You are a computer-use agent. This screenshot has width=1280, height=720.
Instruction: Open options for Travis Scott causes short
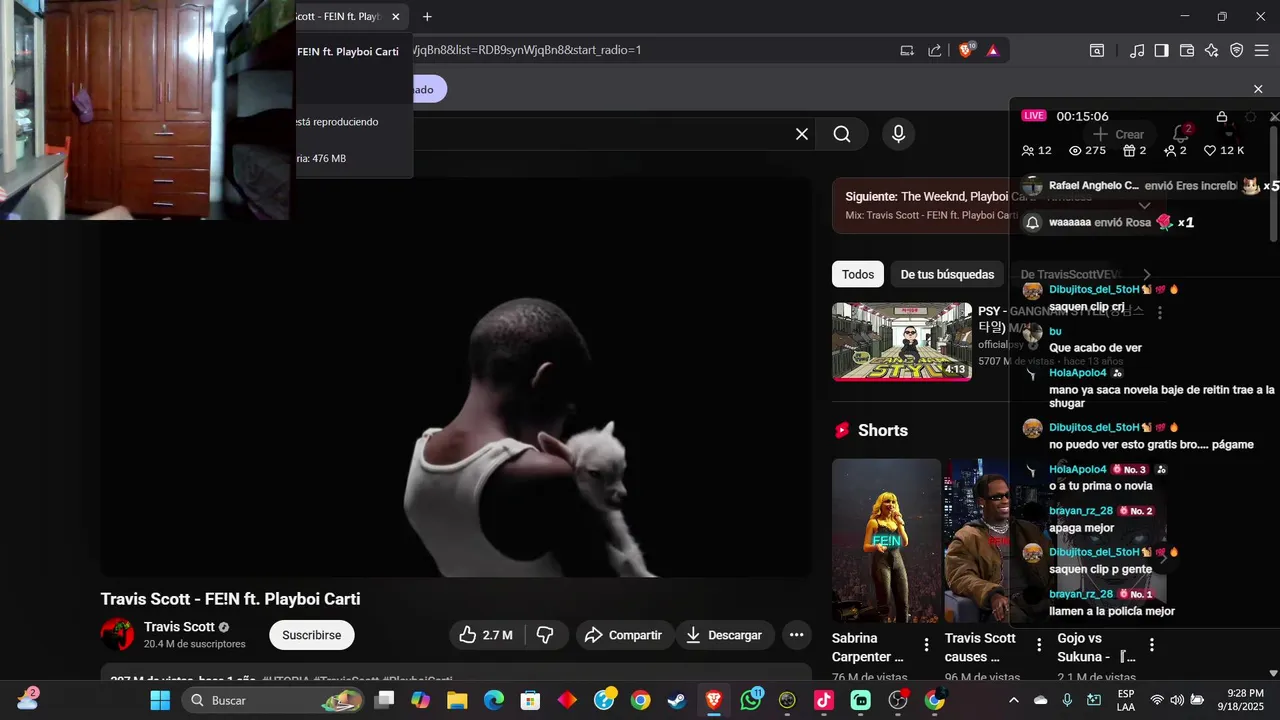[1039, 645]
